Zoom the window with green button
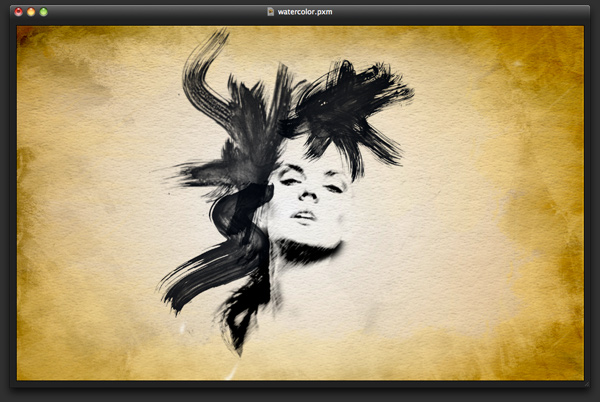 tap(44, 12)
